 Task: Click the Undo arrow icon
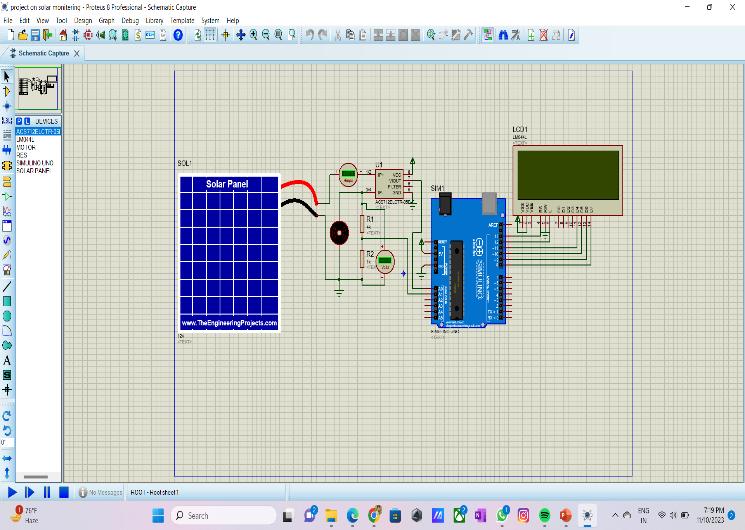[309, 35]
